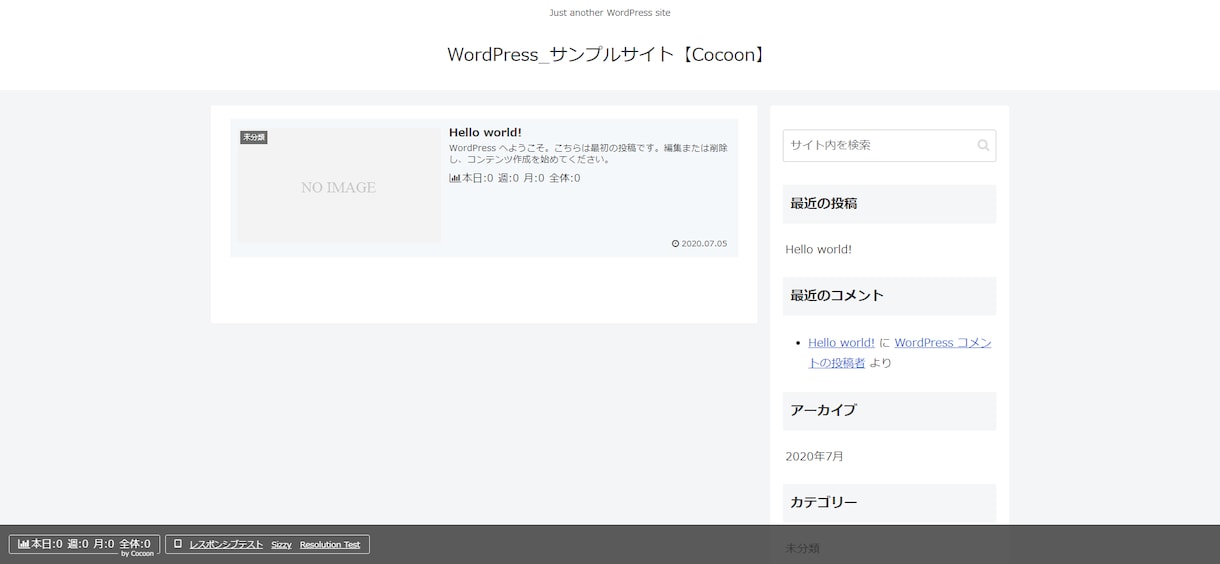
Task: Open the site title WordPress_サンプルサイト【Cocoon】
Action: (610, 54)
